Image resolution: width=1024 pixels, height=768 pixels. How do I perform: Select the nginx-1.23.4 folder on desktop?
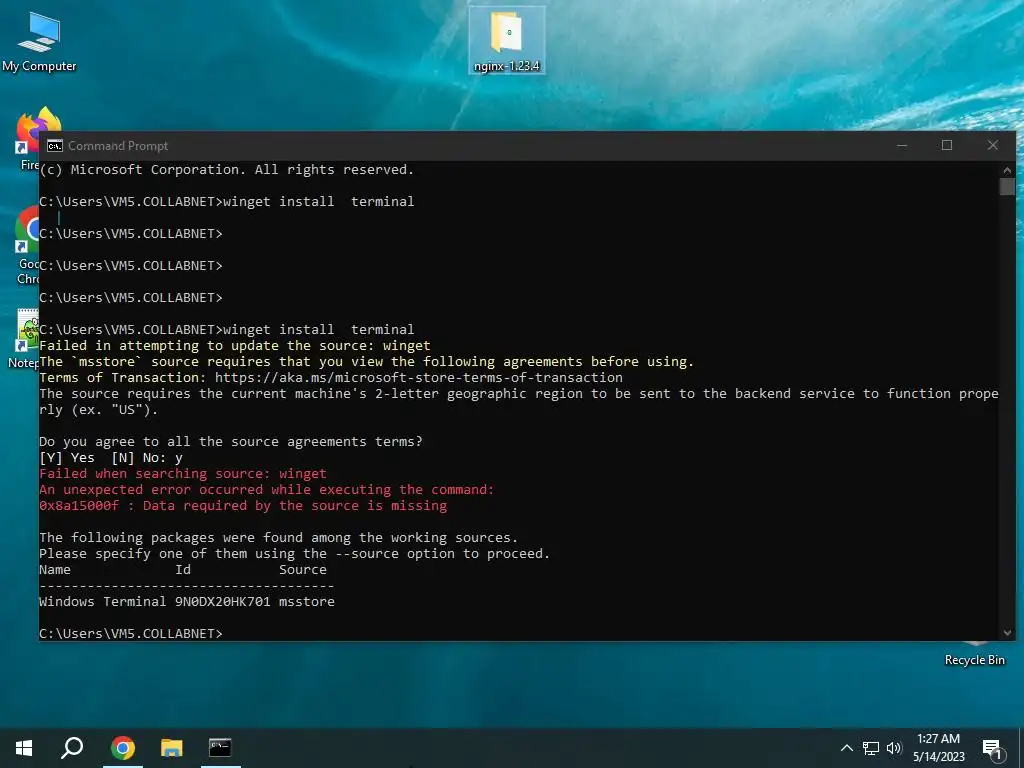pyautogui.click(x=507, y=40)
